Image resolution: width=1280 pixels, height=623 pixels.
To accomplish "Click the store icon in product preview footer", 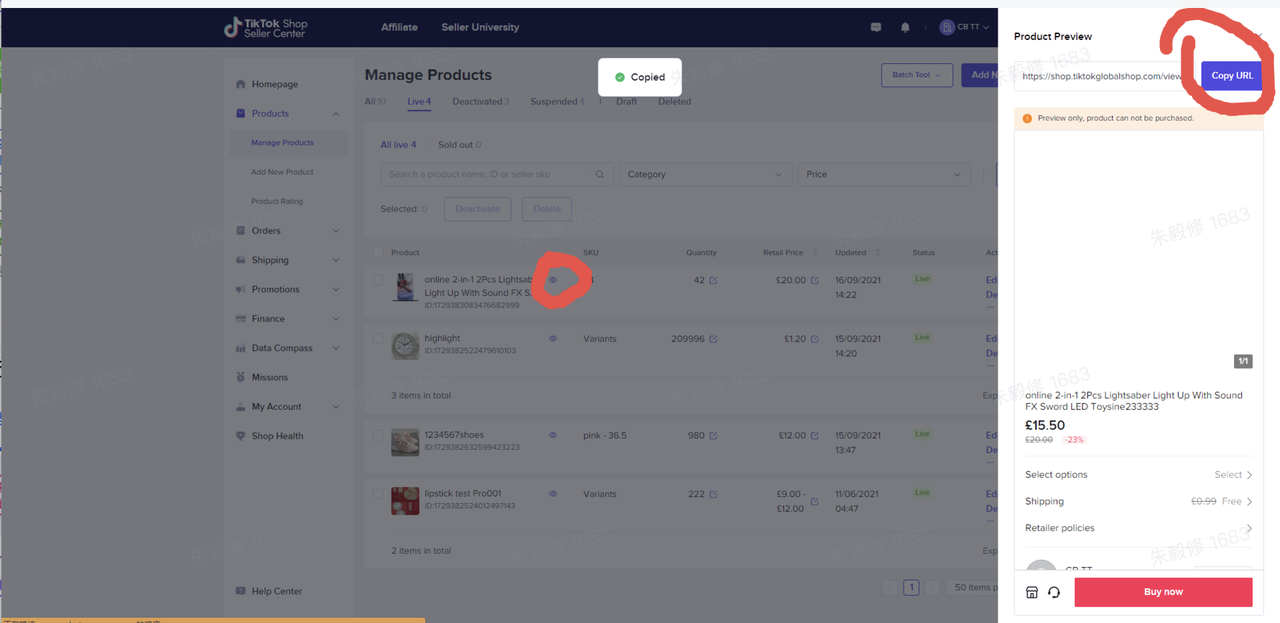I will [1031, 592].
